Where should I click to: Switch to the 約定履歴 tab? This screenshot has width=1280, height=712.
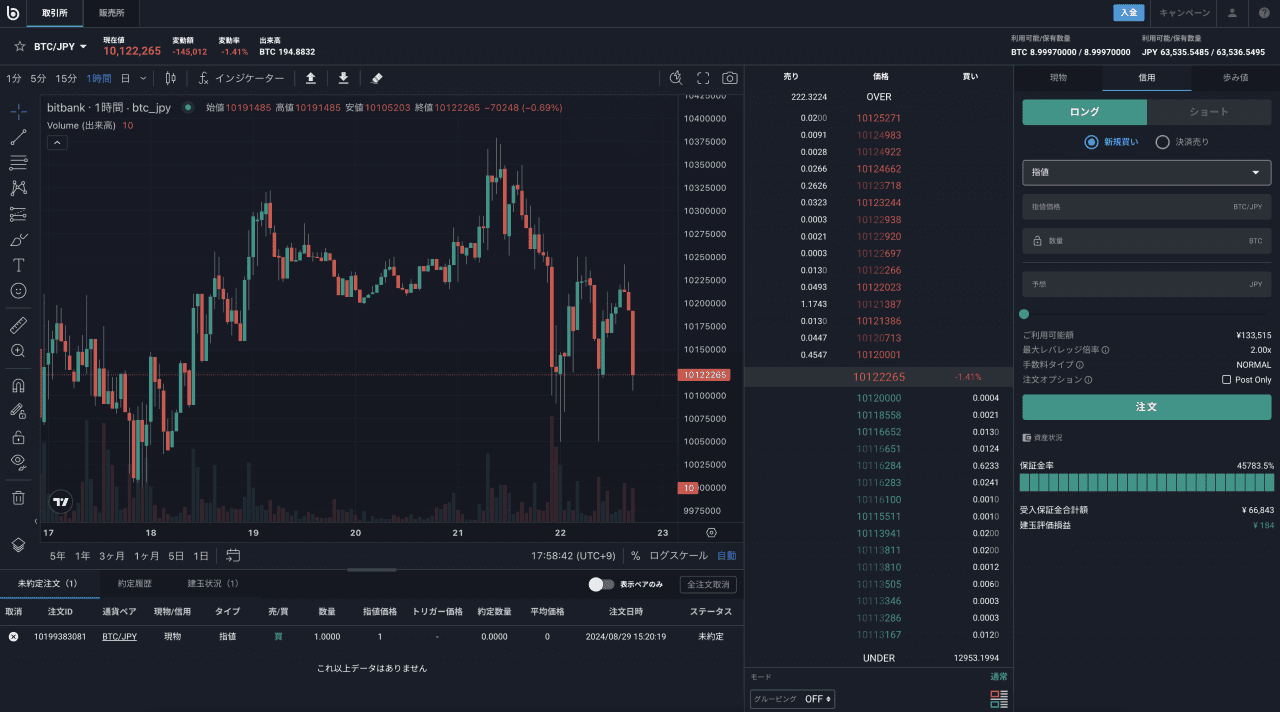tap(134, 583)
